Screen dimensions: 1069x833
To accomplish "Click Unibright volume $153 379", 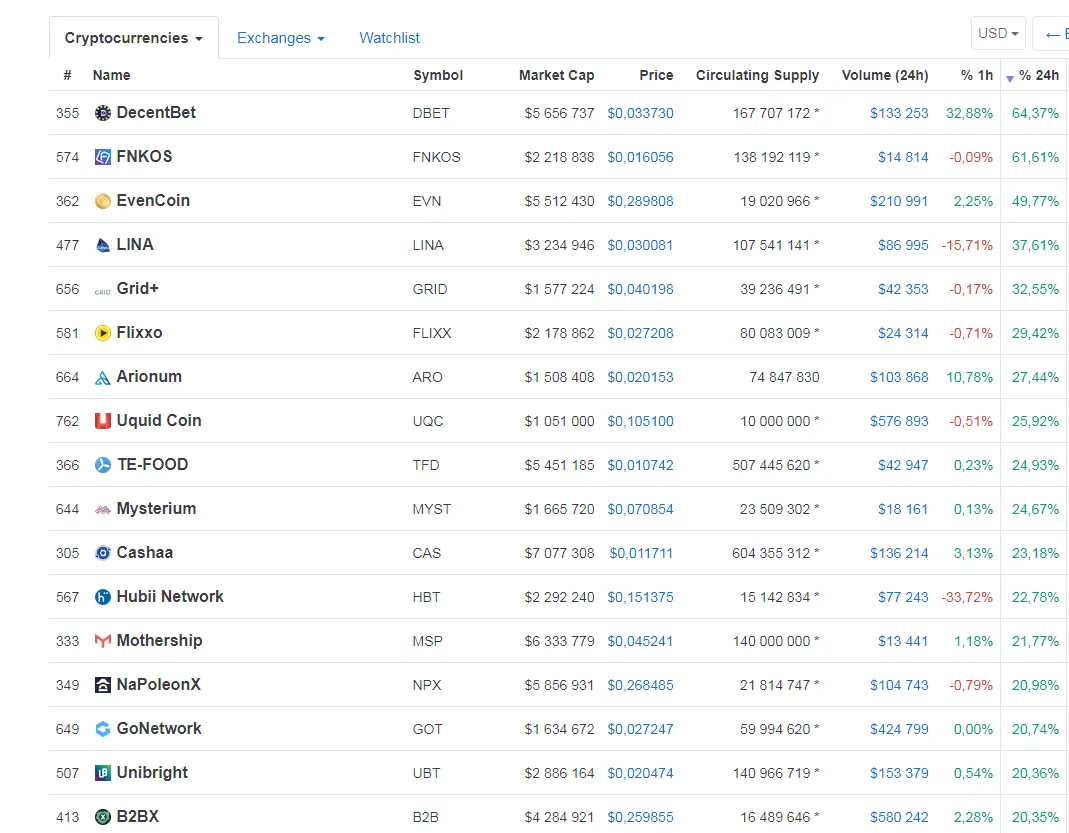I will [899, 774].
